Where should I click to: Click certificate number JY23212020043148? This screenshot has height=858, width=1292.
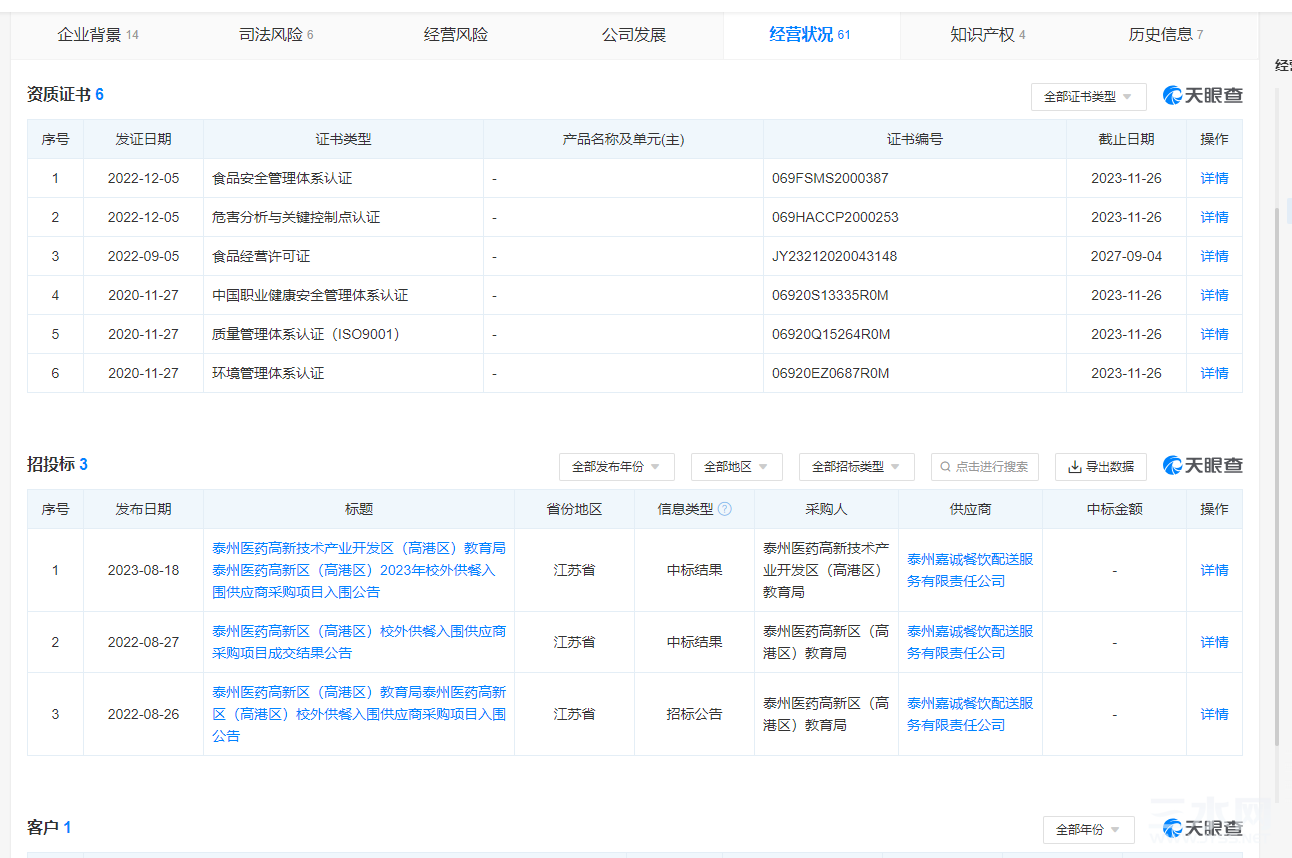point(834,256)
